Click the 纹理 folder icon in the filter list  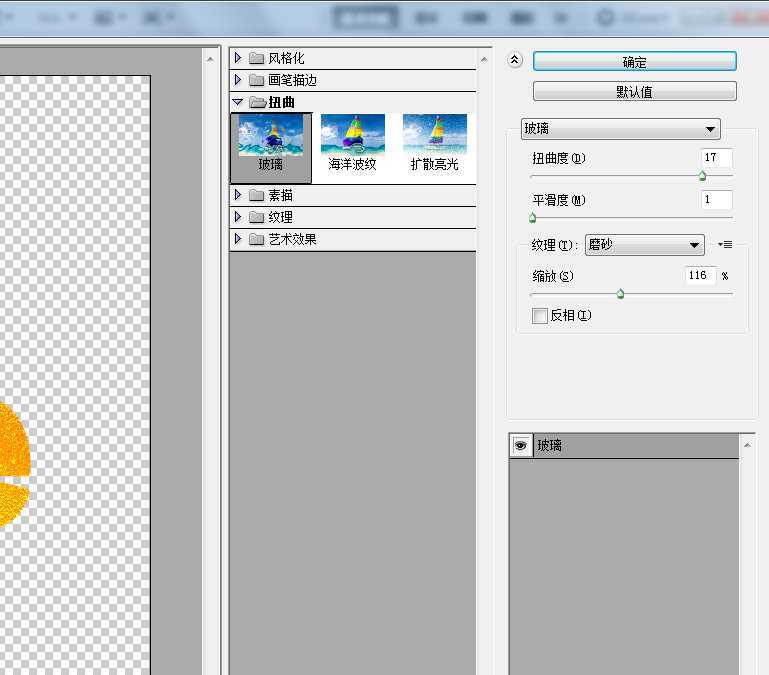(256, 217)
